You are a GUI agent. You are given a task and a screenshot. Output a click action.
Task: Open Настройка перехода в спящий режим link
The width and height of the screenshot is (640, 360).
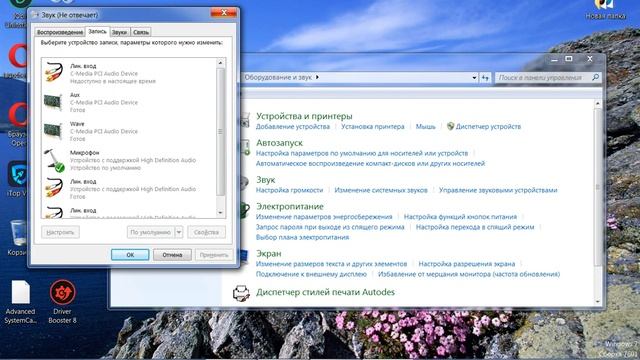pos(475,227)
